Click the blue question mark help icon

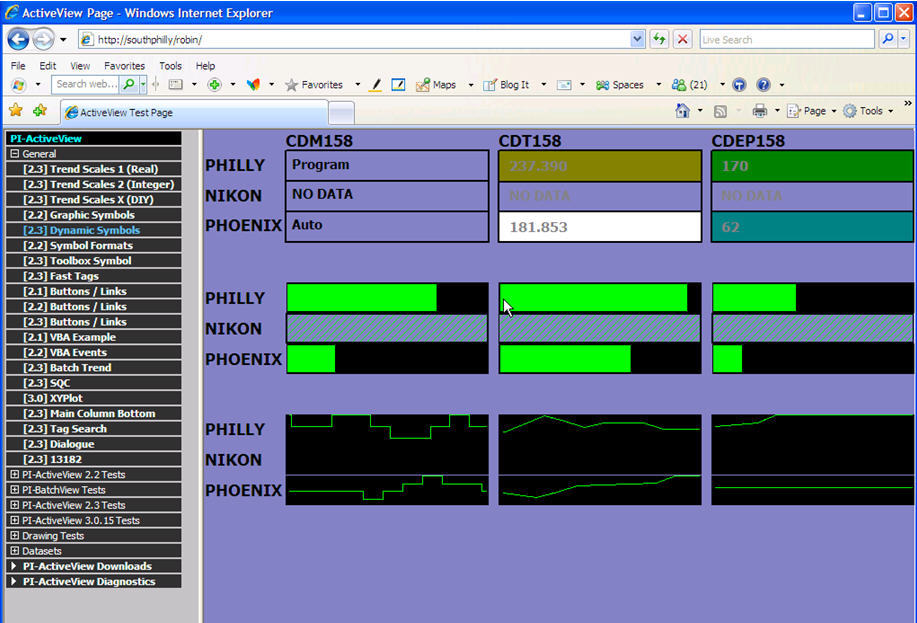click(763, 85)
